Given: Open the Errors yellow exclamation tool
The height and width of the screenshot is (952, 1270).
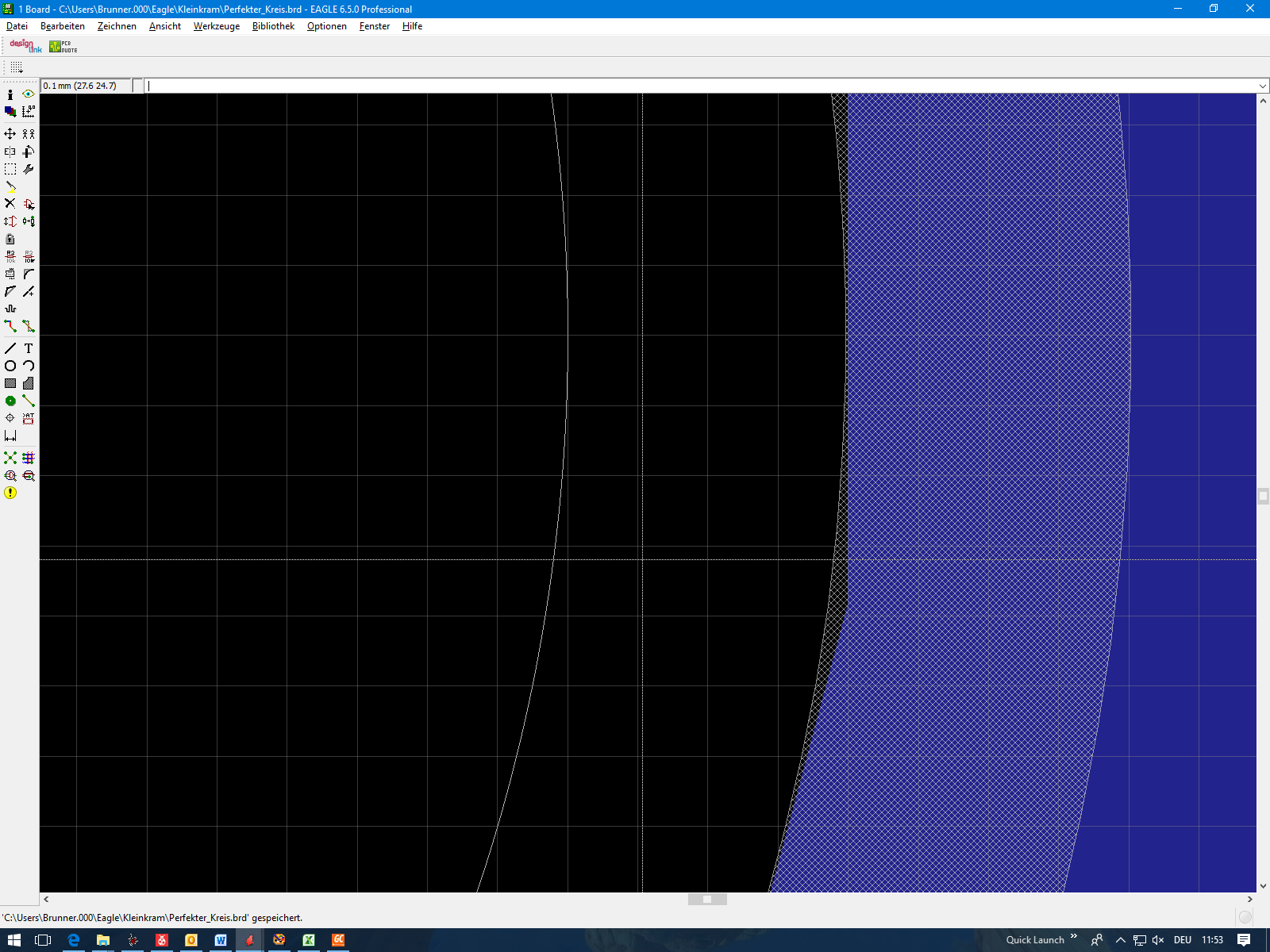Looking at the screenshot, I should pyautogui.click(x=10, y=493).
